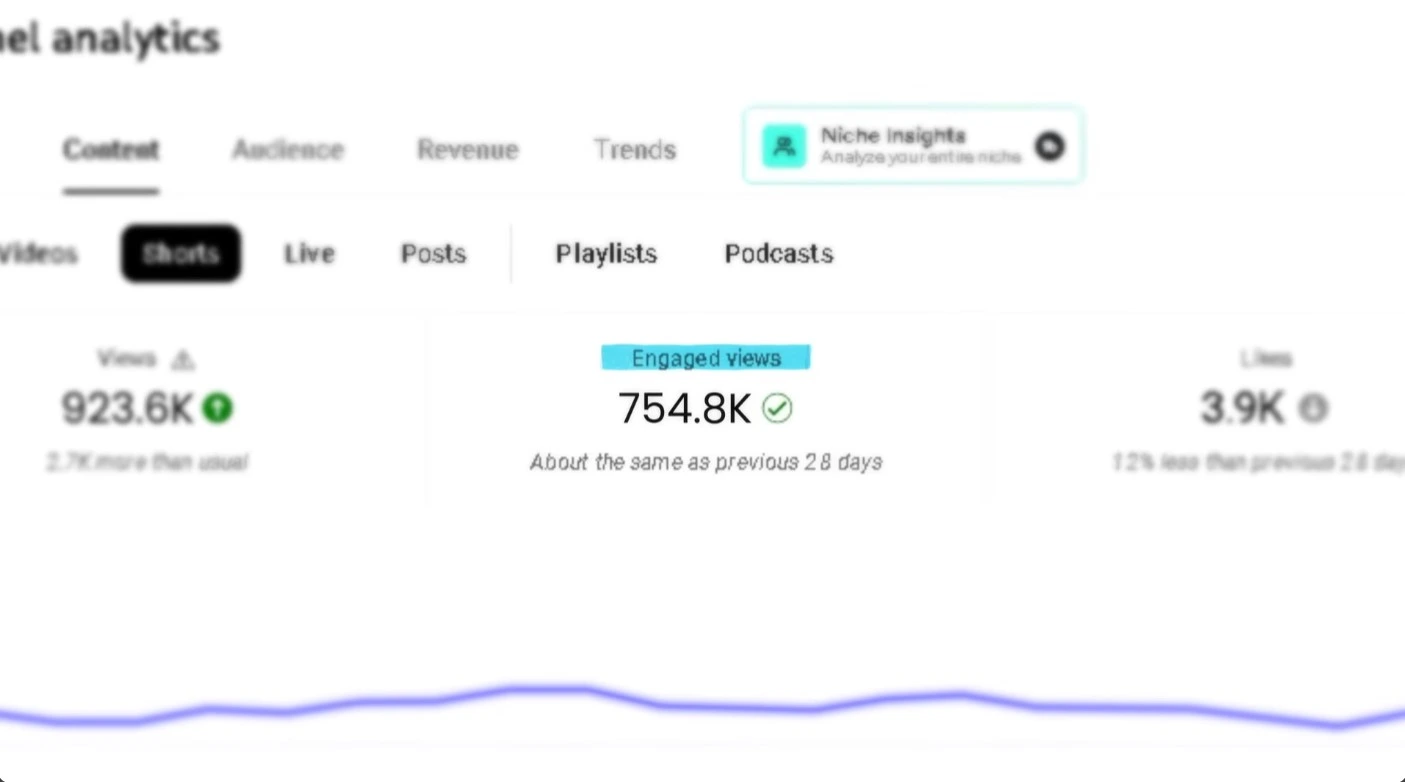Select the Posts filter chip

click(433, 253)
